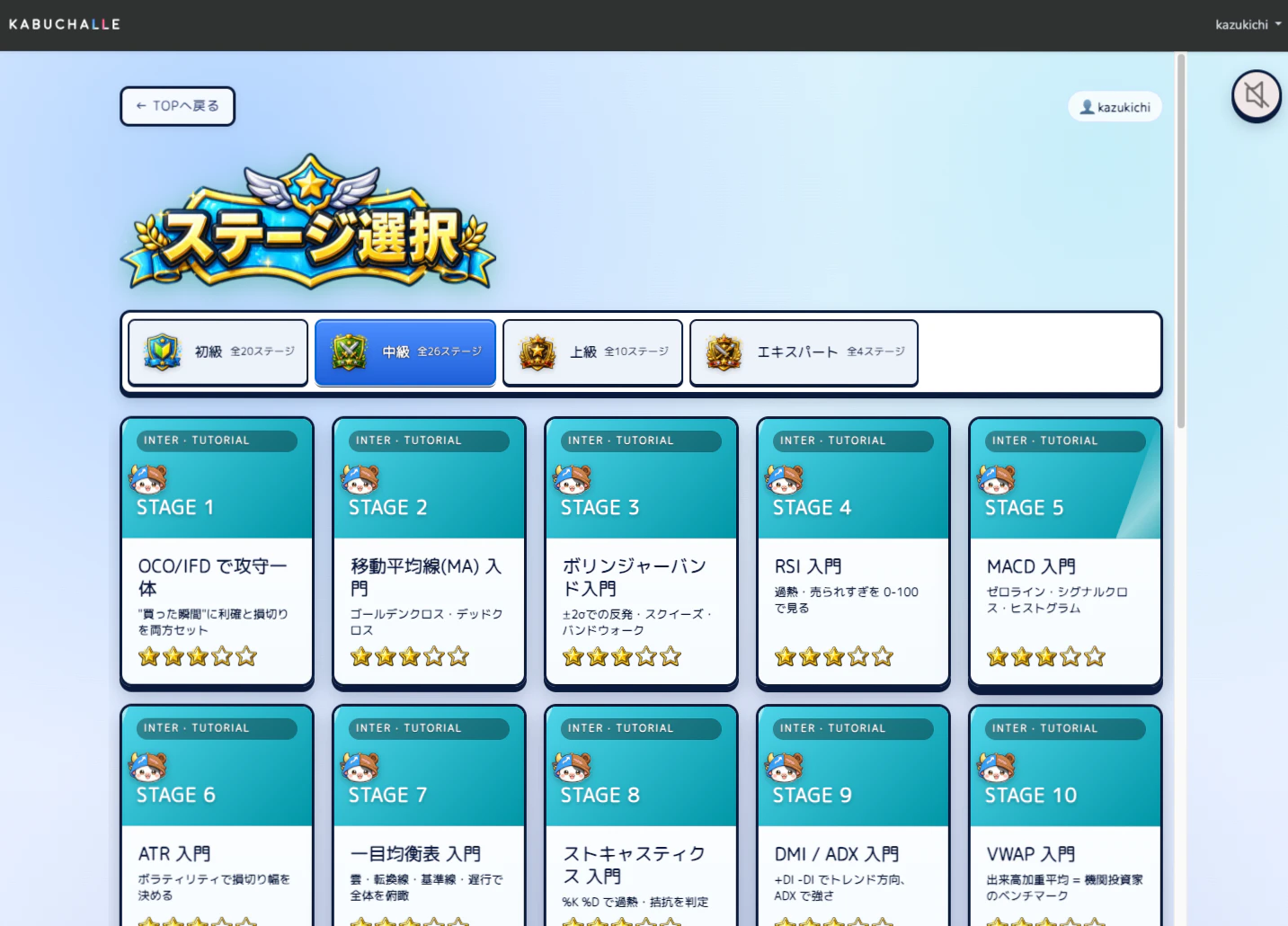Screen dimensions: 1288x926
Task: Click the 一目均衡表 入門 title
Action: point(415,854)
